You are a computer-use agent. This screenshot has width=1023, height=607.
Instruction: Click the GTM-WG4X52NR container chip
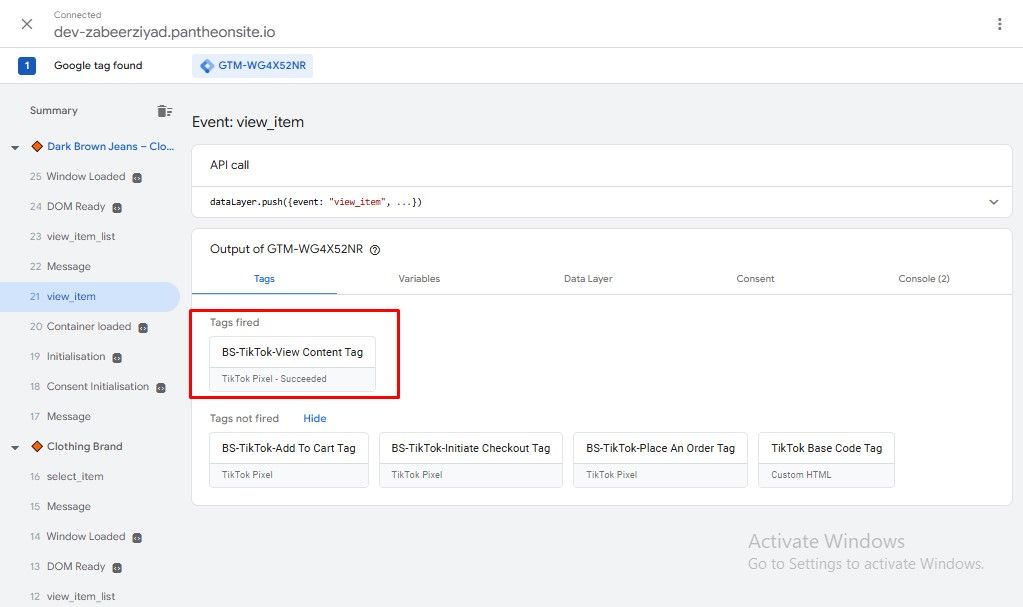coord(252,65)
